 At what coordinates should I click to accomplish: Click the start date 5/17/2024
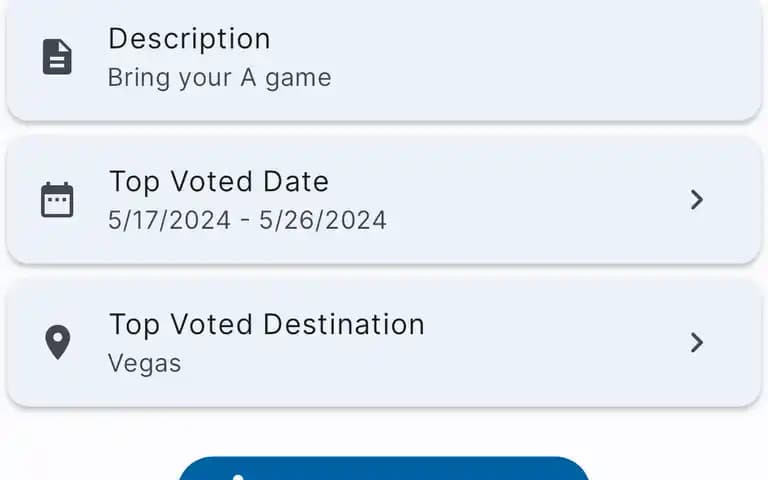coord(169,220)
